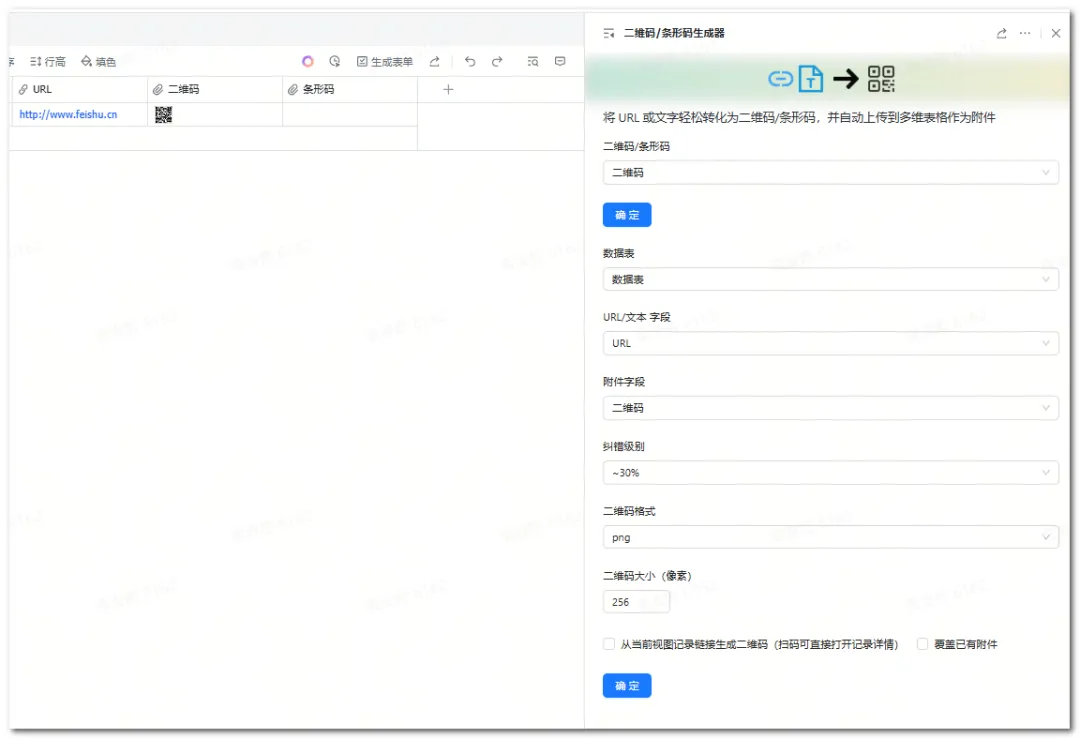Screen dimensions: 1080x739
Task: Toggle the 覆盖已有附件 checkbox
Action: click(x=922, y=644)
